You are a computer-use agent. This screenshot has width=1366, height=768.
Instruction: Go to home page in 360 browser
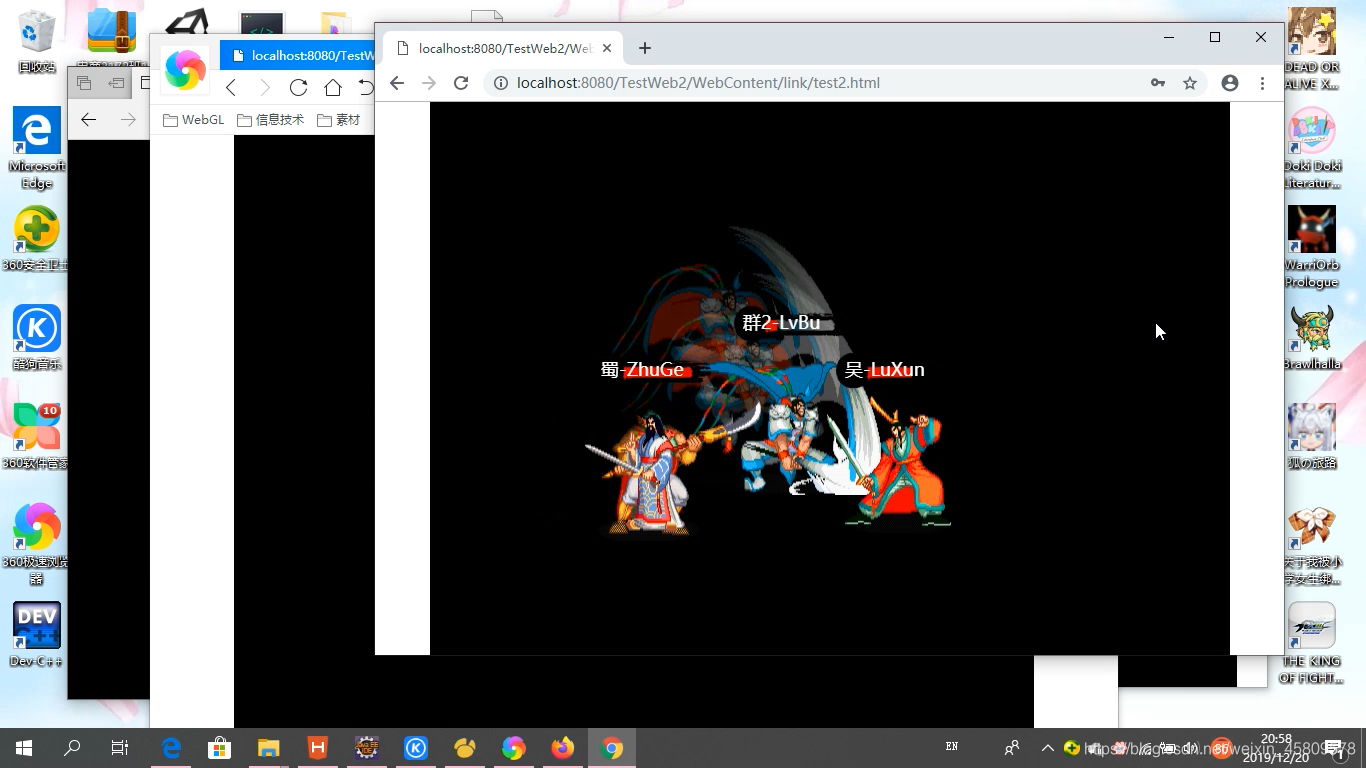(333, 87)
